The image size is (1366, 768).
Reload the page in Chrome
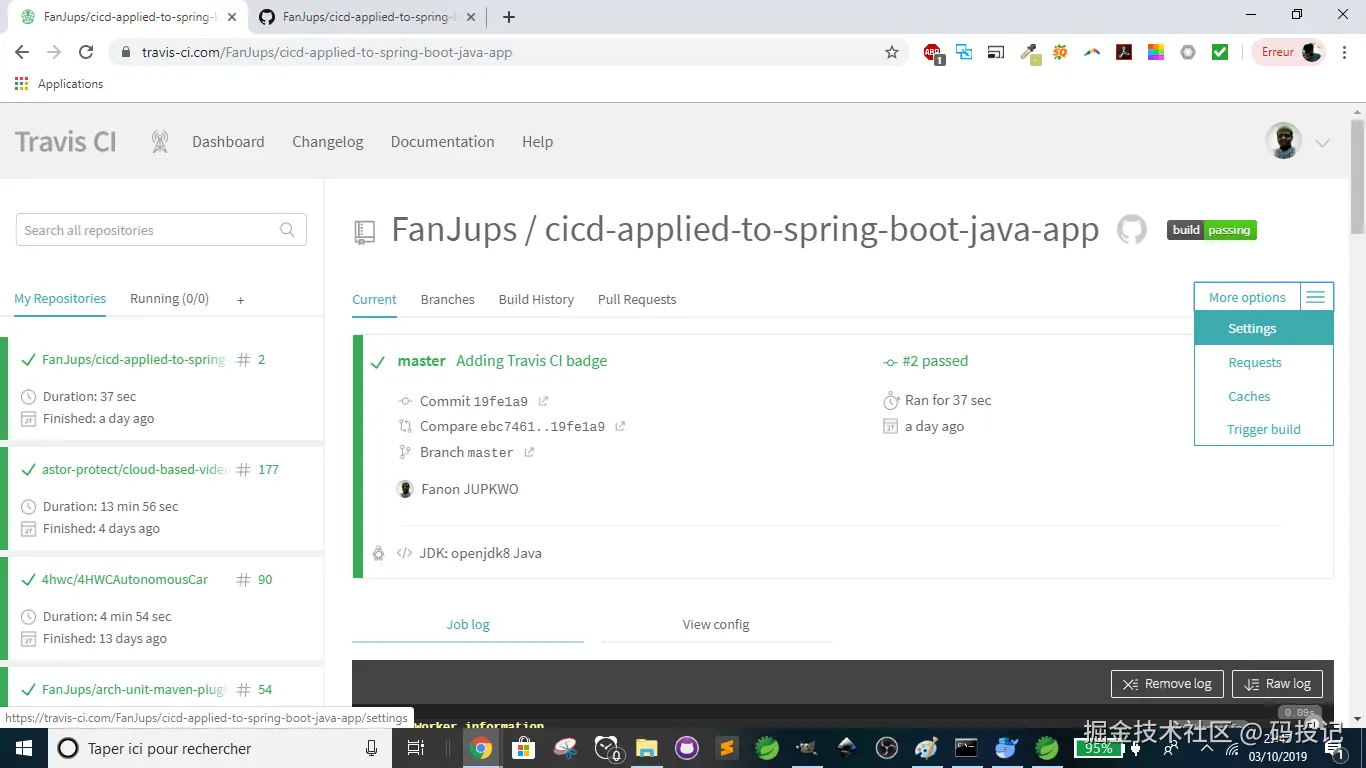86,52
